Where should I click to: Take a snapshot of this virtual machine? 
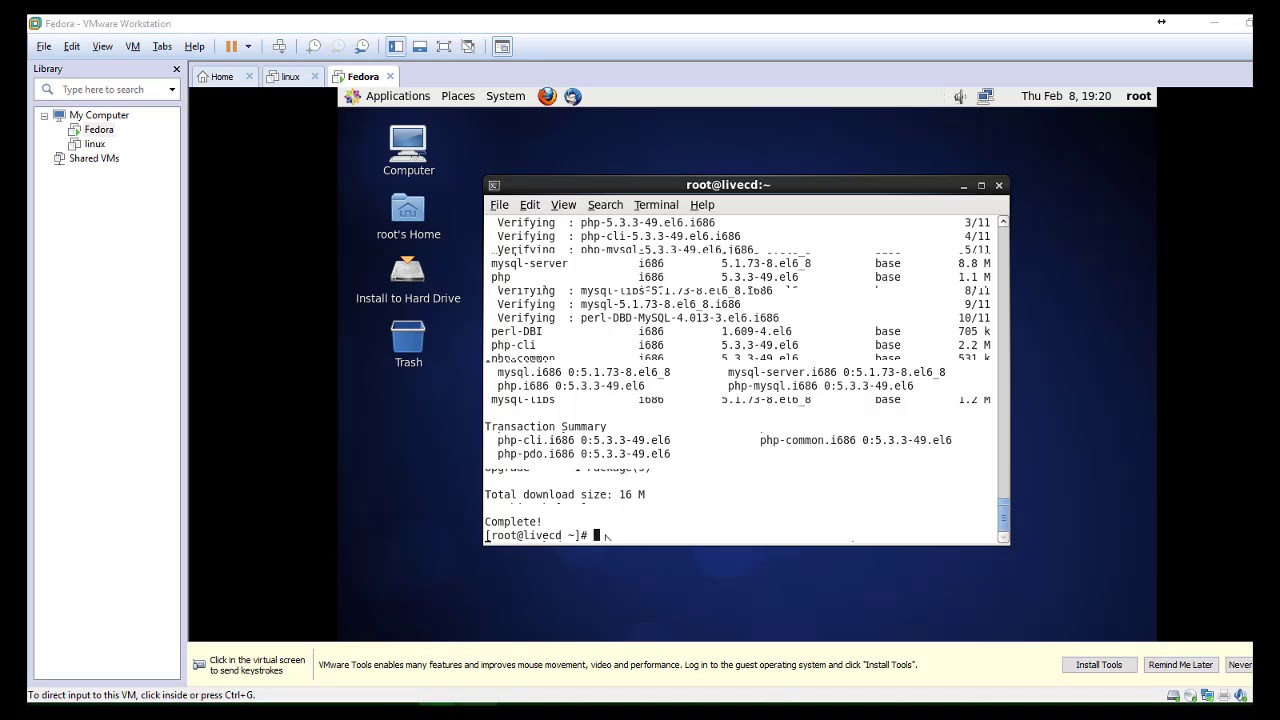(314, 46)
